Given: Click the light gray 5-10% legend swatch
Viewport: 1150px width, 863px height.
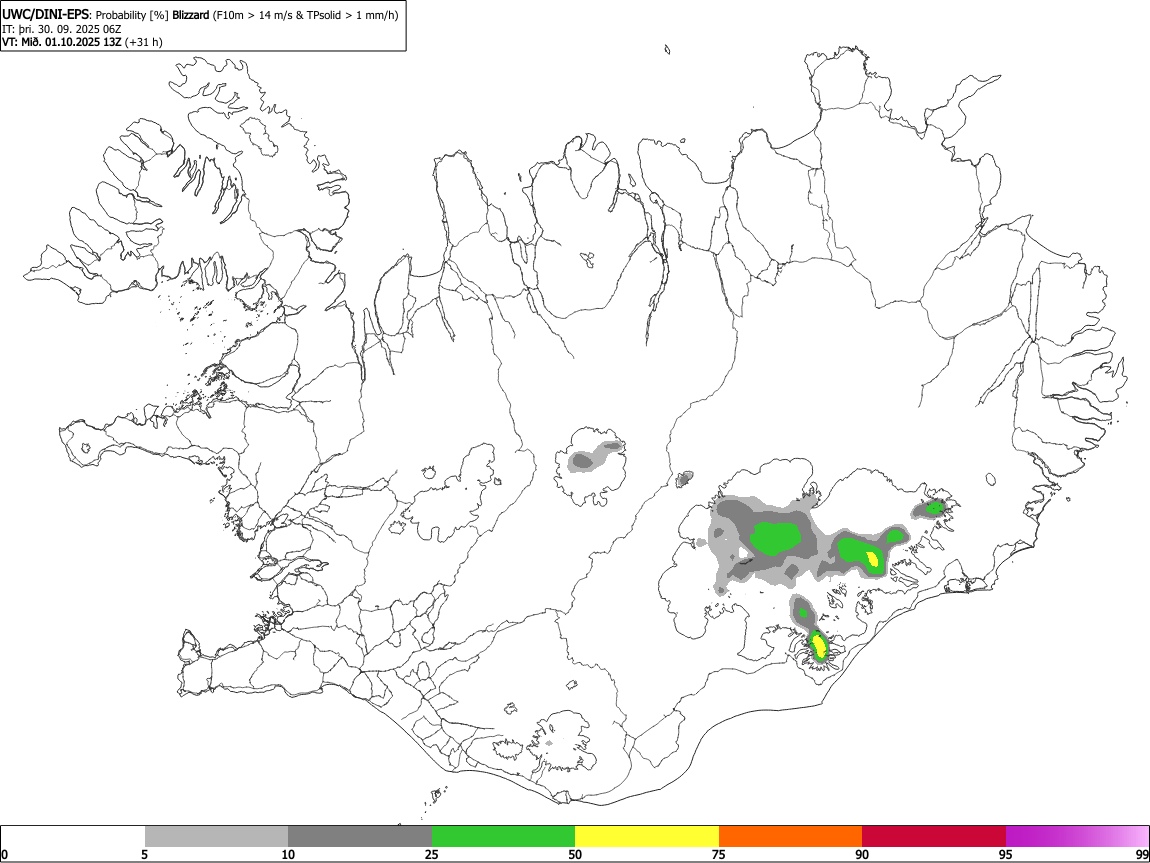Looking at the screenshot, I should 216,837.
